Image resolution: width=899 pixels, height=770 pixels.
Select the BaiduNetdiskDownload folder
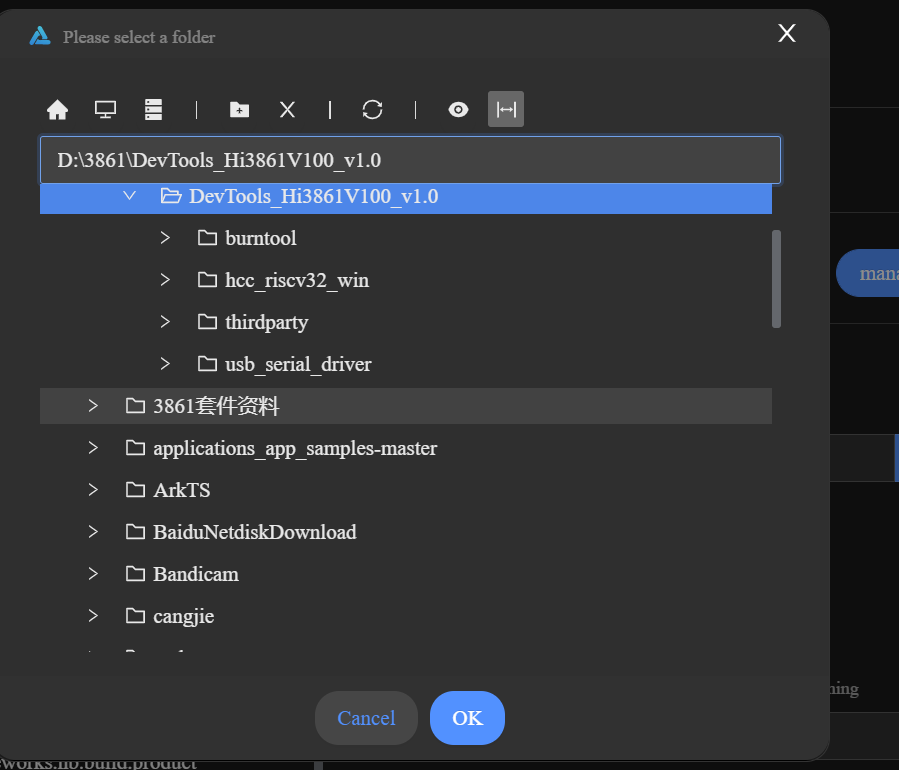tap(254, 532)
